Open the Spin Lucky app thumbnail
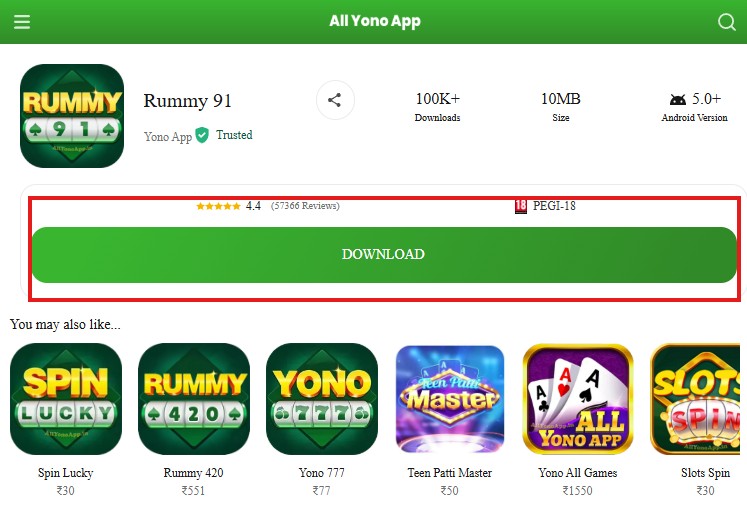Viewport: 747px width, 531px height. pyautogui.click(x=66, y=399)
